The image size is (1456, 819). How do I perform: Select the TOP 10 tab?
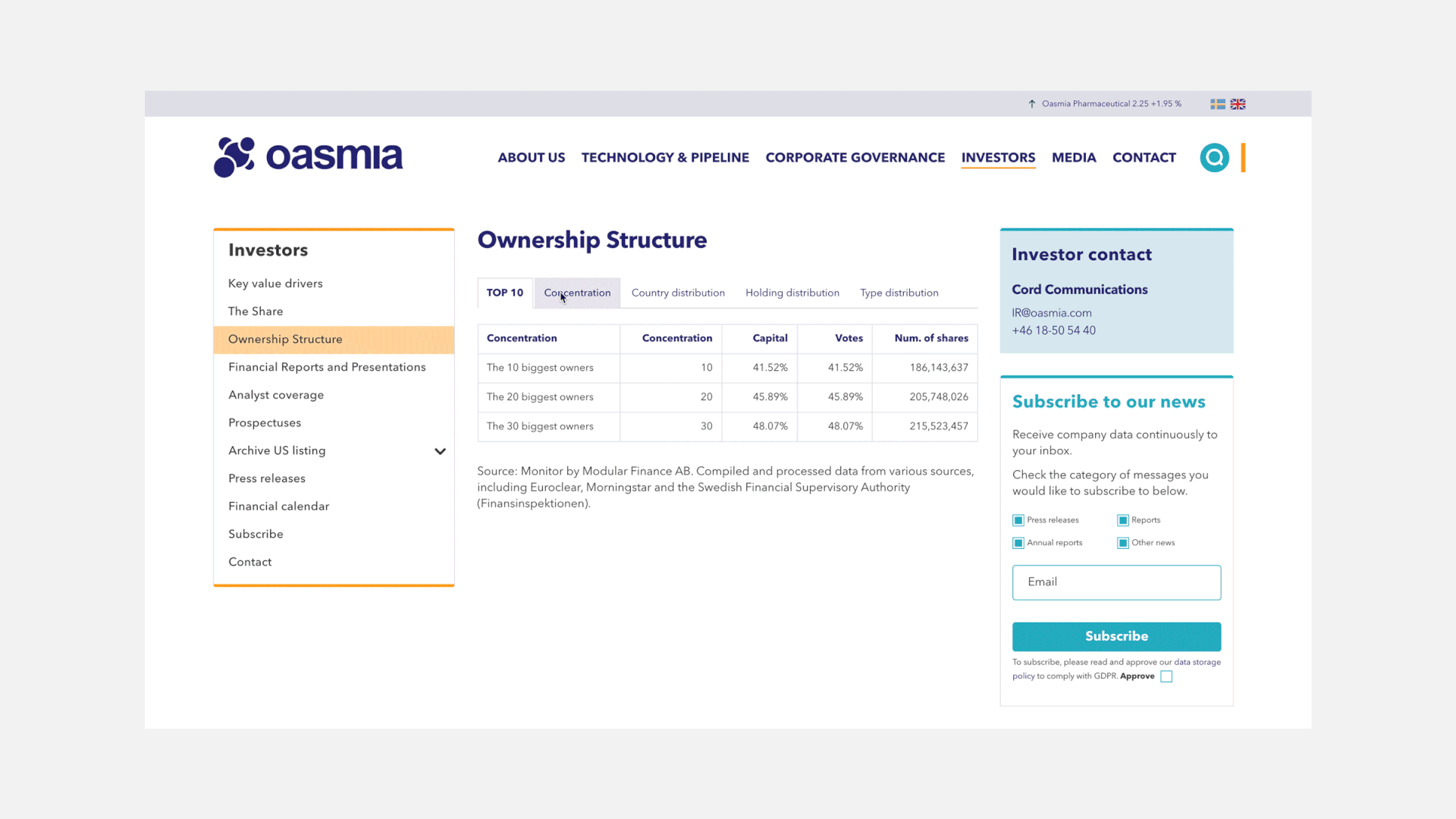coord(505,293)
